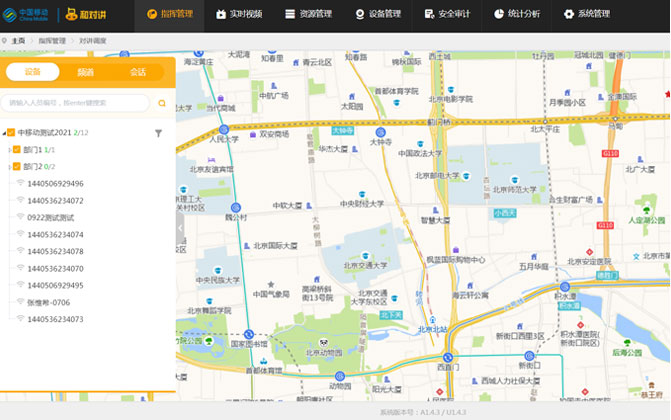The width and height of the screenshot is (671, 420).
Task: Click the 小西天 teal map label
Action: click(505, 213)
